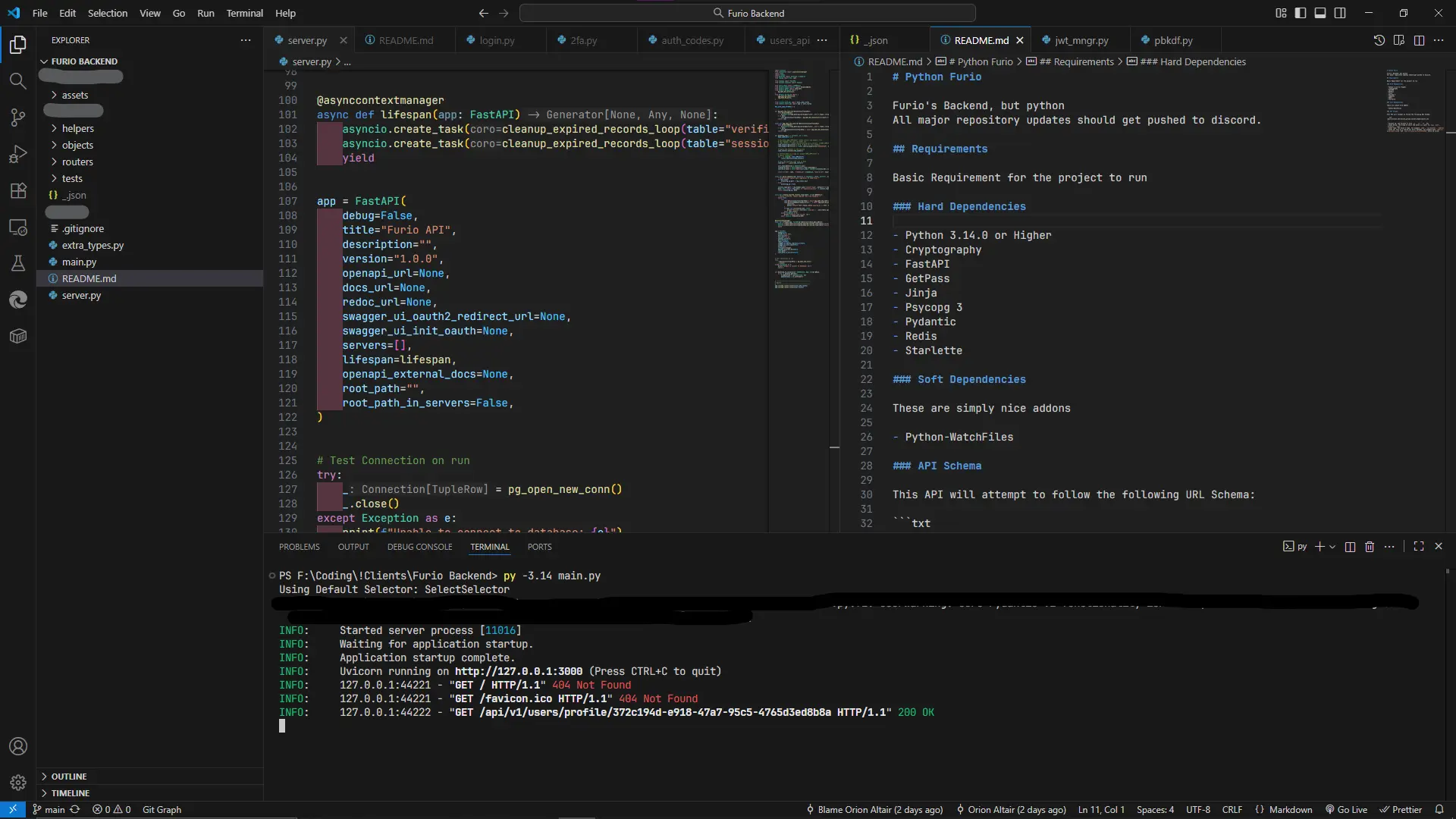This screenshot has height=819, width=1456.
Task: Switch to the DEBUG CONSOLE tab
Action: (x=419, y=546)
